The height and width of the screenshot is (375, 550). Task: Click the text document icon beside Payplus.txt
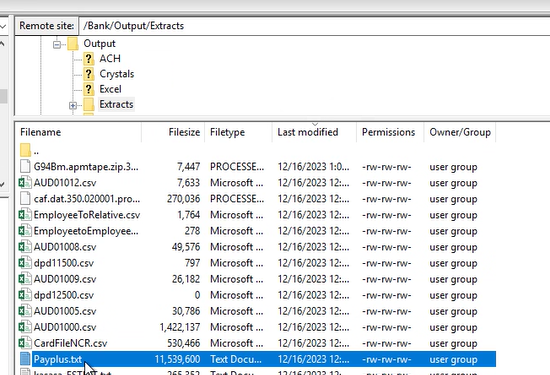[x=25, y=359]
